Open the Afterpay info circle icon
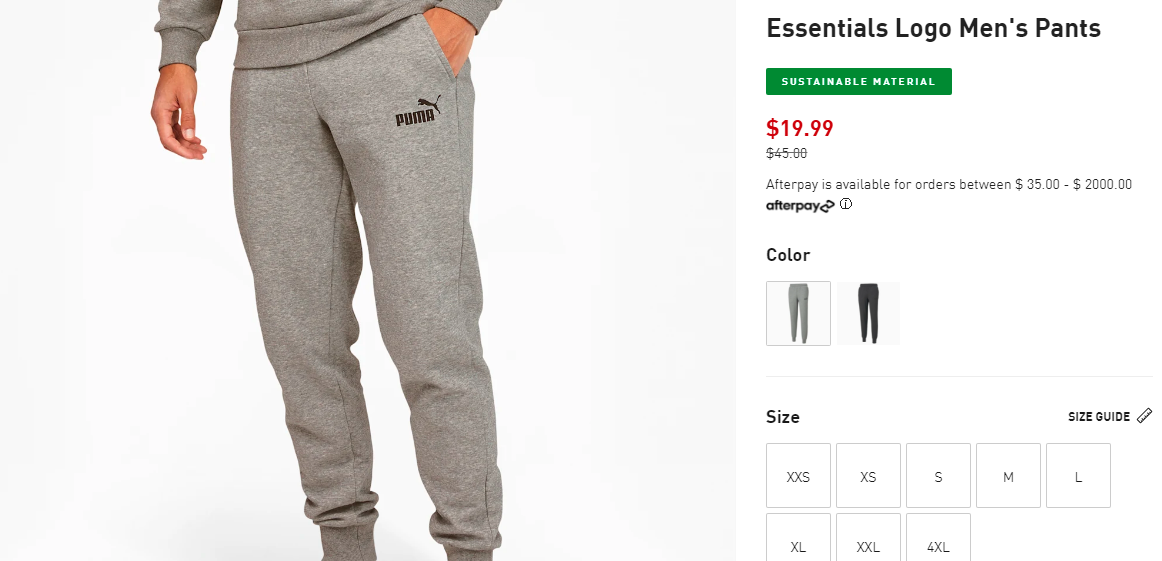Viewport: 1162px width, 561px height. coord(846,205)
